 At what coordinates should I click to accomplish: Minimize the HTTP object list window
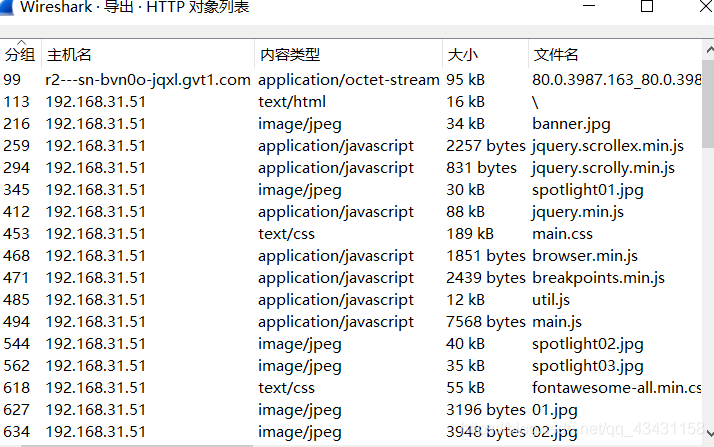tap(589, 6)
